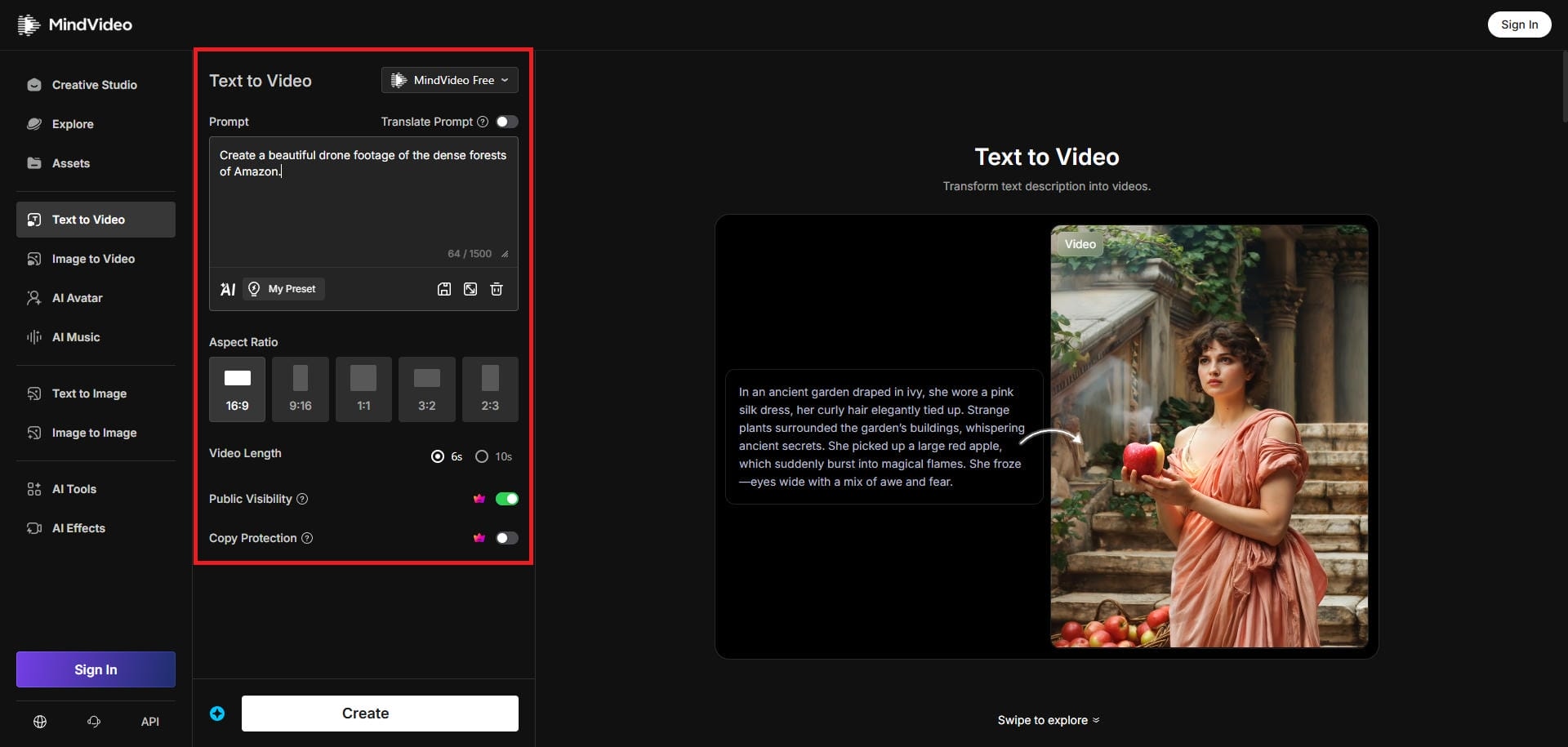Click Copy Protection help icon
Viewport: 1568px width, 747px height.
[307, 538]
